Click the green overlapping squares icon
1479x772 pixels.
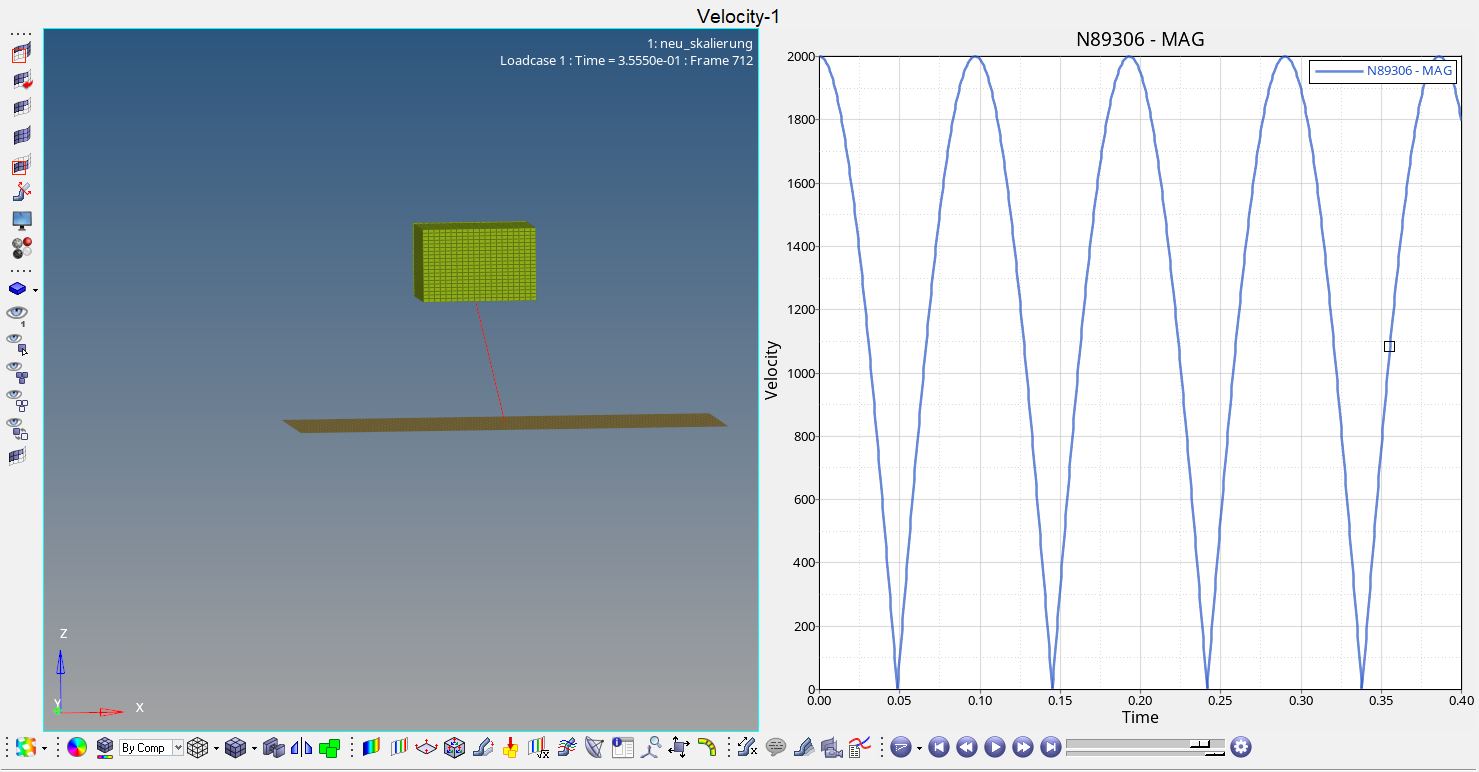(329, 747)
